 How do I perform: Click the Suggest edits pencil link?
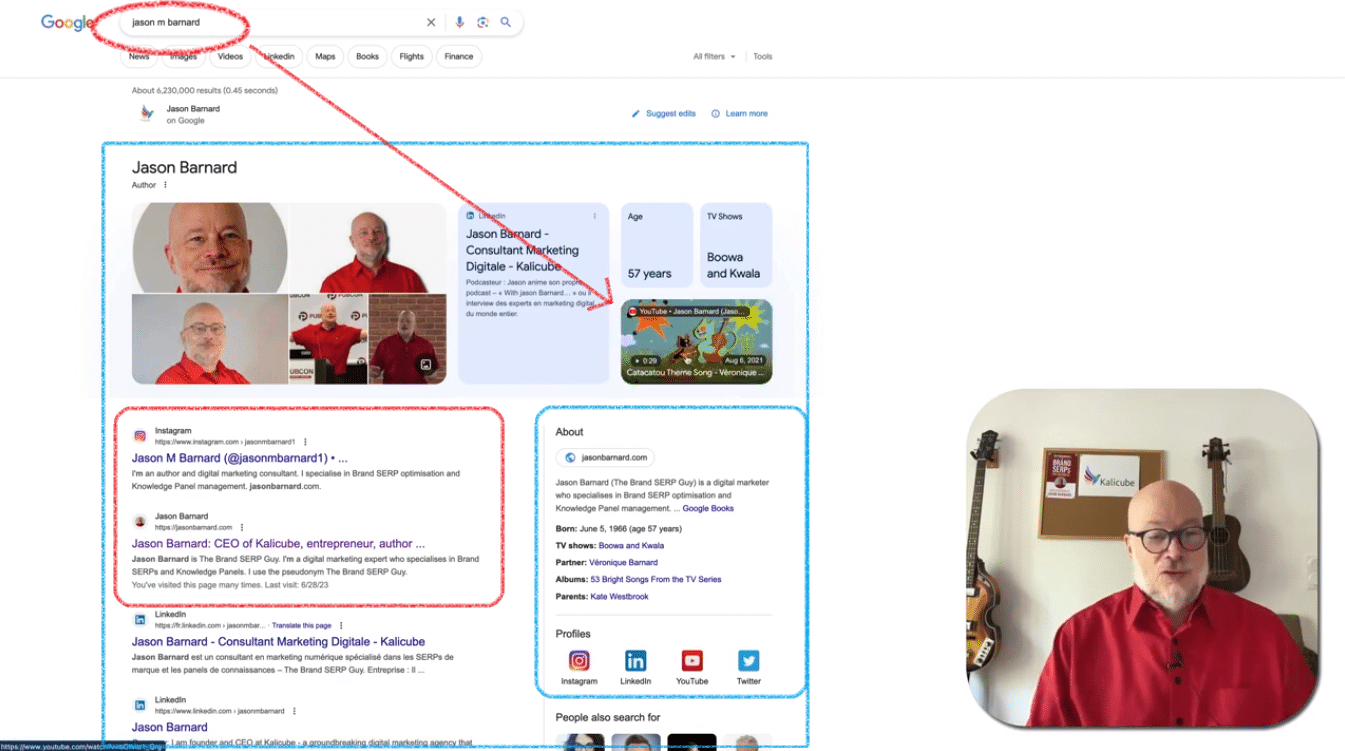(664, 114)
